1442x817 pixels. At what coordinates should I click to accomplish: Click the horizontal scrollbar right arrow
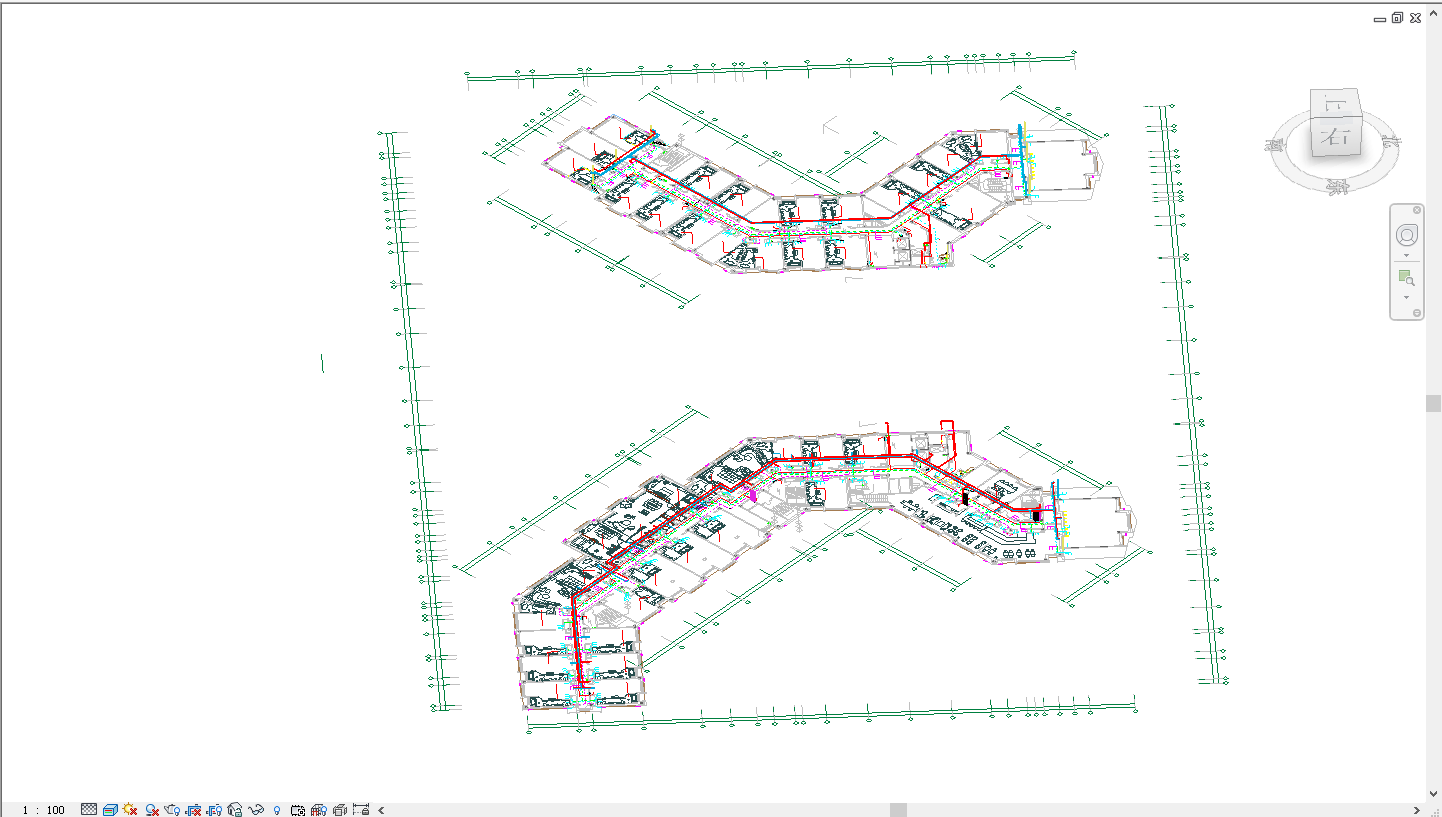(1417, 810)
